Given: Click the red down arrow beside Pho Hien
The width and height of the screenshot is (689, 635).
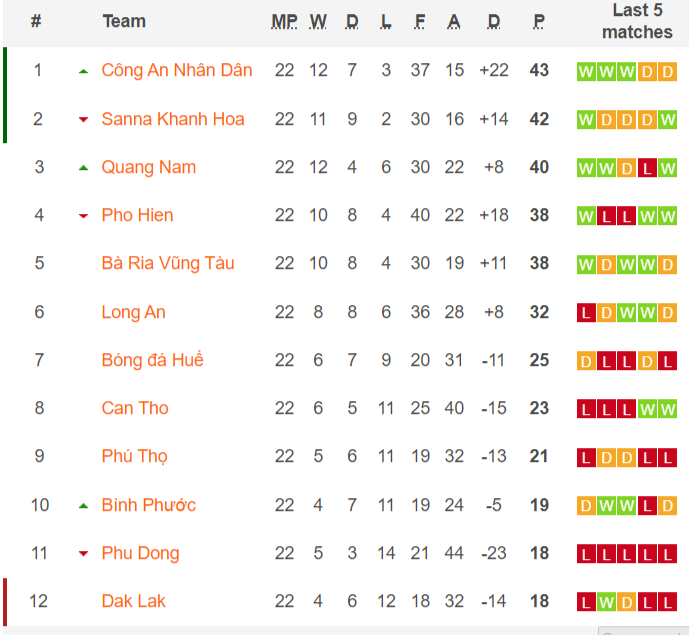Looking at the screenshot, I should tap(84, 216).
